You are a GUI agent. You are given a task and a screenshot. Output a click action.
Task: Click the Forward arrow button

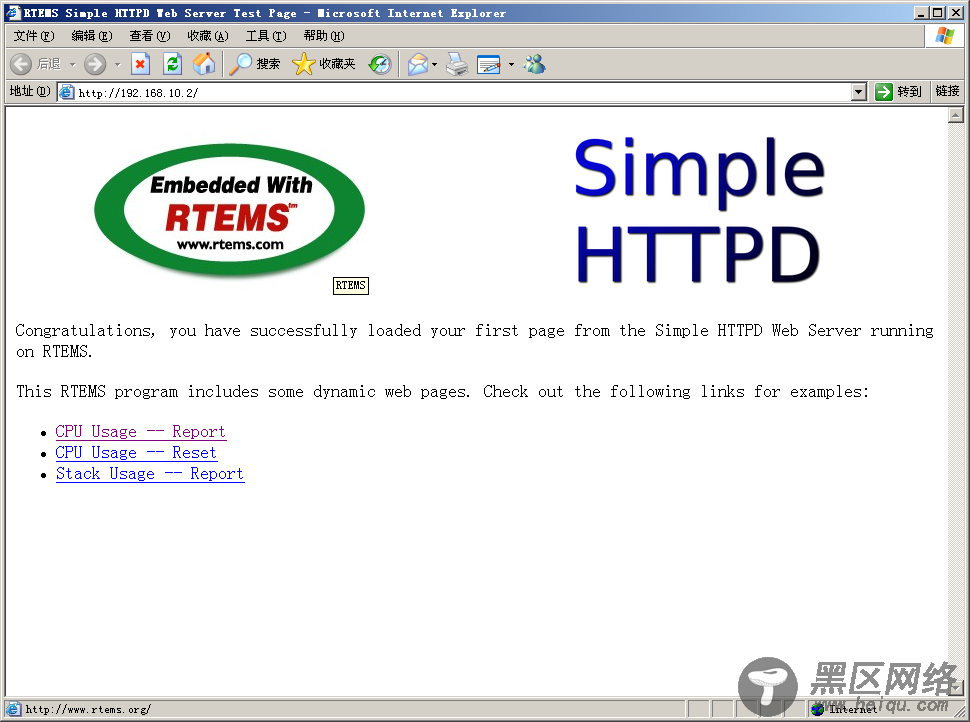pos(95,64)
